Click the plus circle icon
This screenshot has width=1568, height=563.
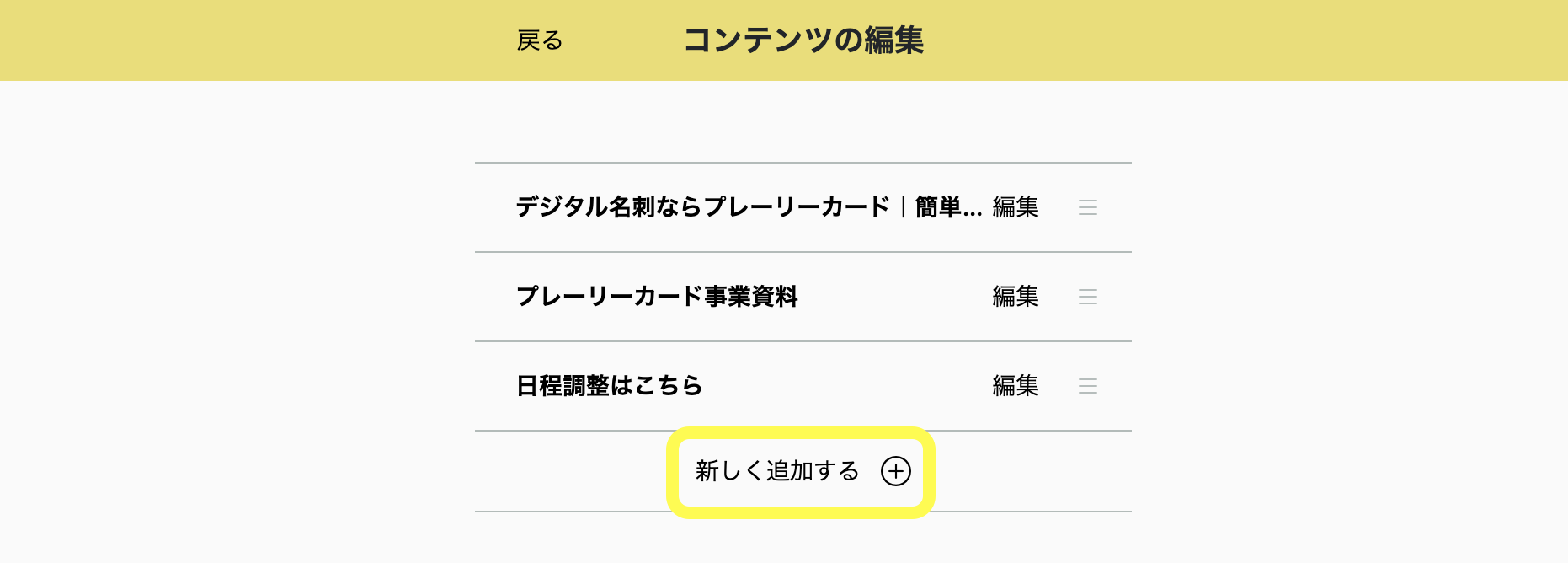[x=895, y=471]
